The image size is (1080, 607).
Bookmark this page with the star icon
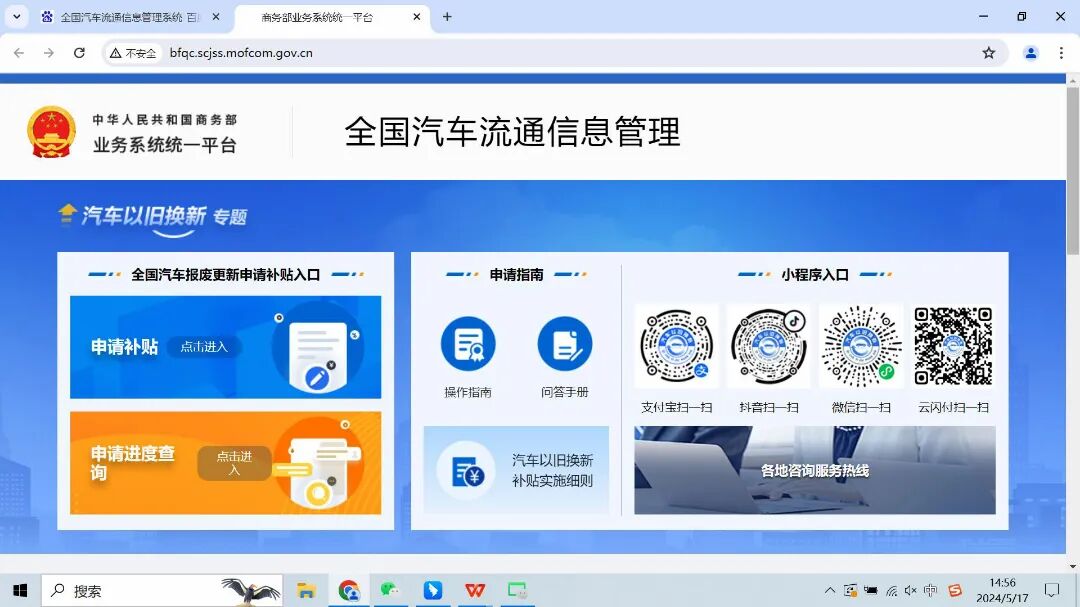(989, 52)
